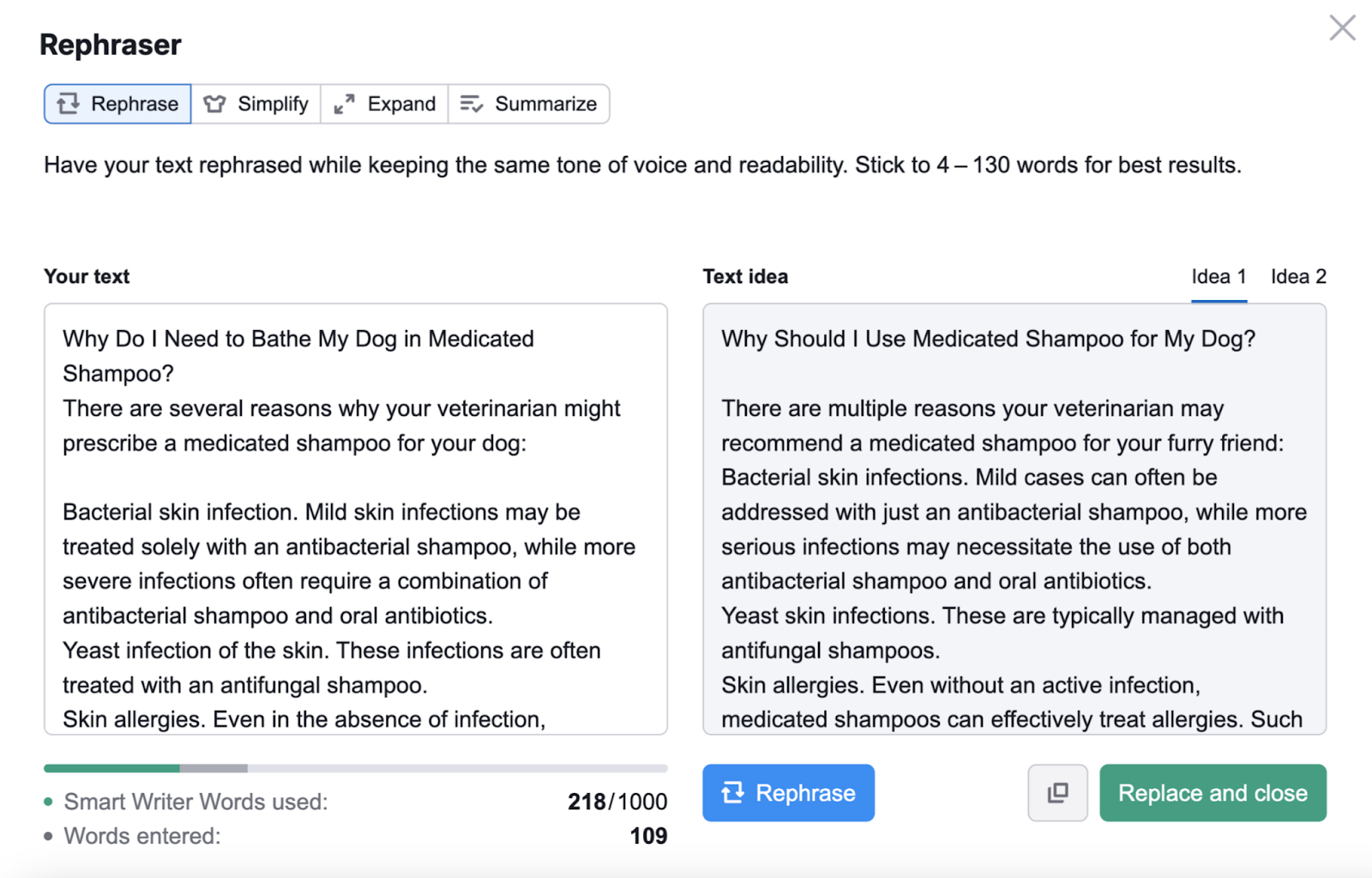Click inside the Your text input area
The width and height of the screenshot is (1372, 878).
tap(354, 519)
